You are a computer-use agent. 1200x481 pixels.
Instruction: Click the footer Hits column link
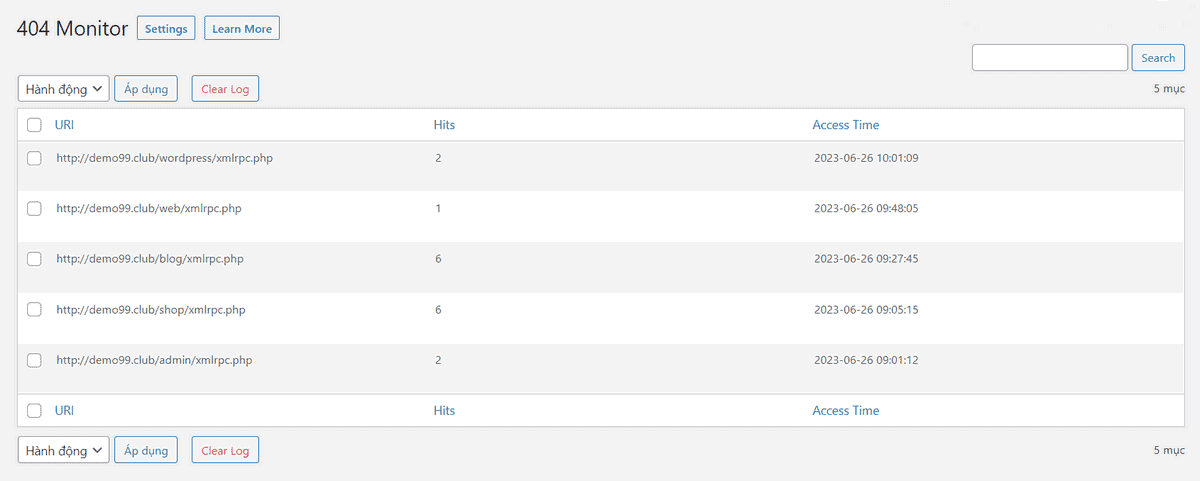(x=444, y=411)
